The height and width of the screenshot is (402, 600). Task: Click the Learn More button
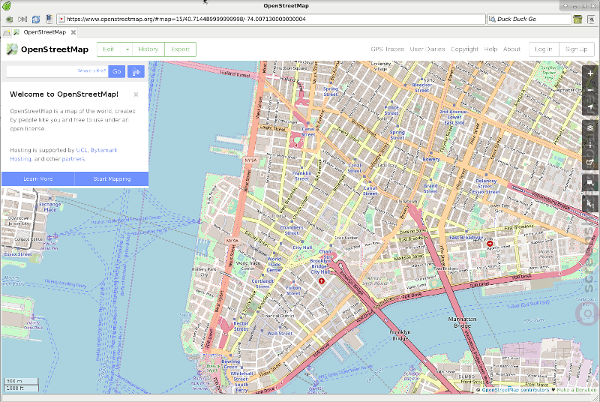click(38, 179)
